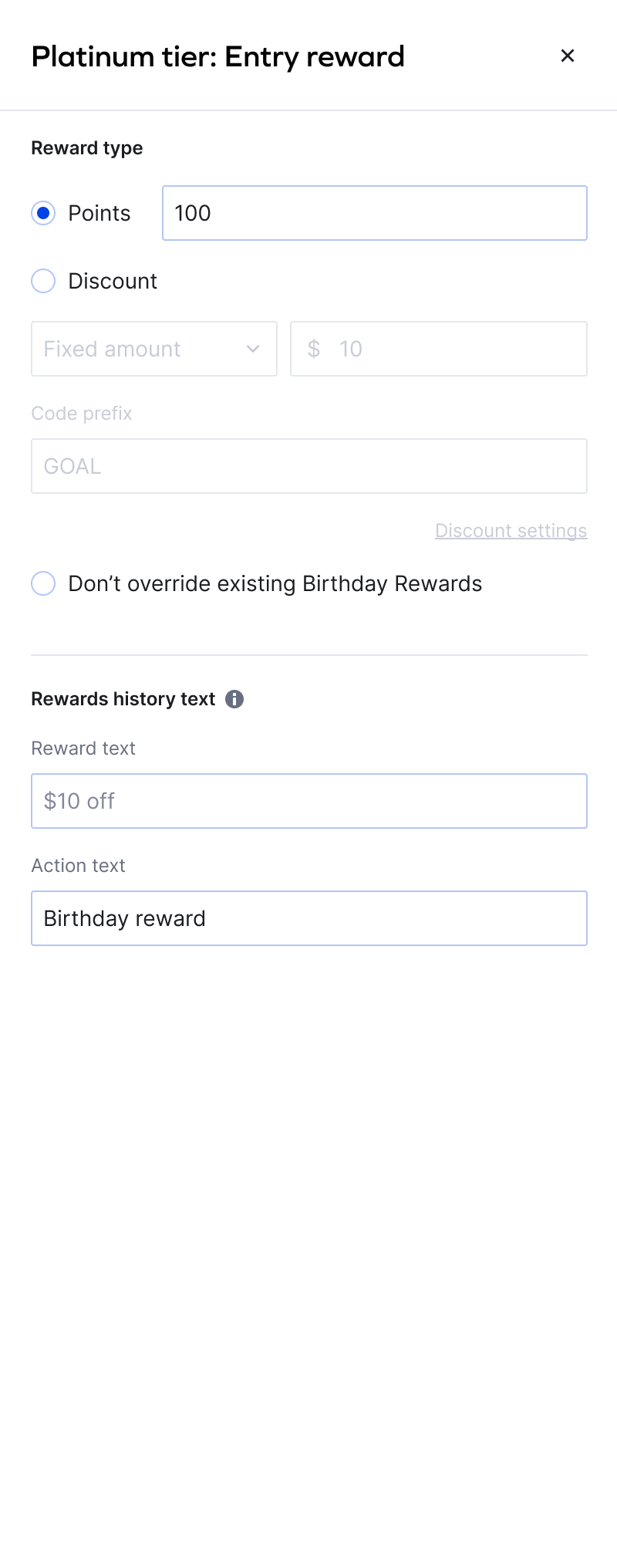Click the Platinum tier: Entry reward heading
The height and width of the screenshot is (1568, 617).
pos(217,57)
